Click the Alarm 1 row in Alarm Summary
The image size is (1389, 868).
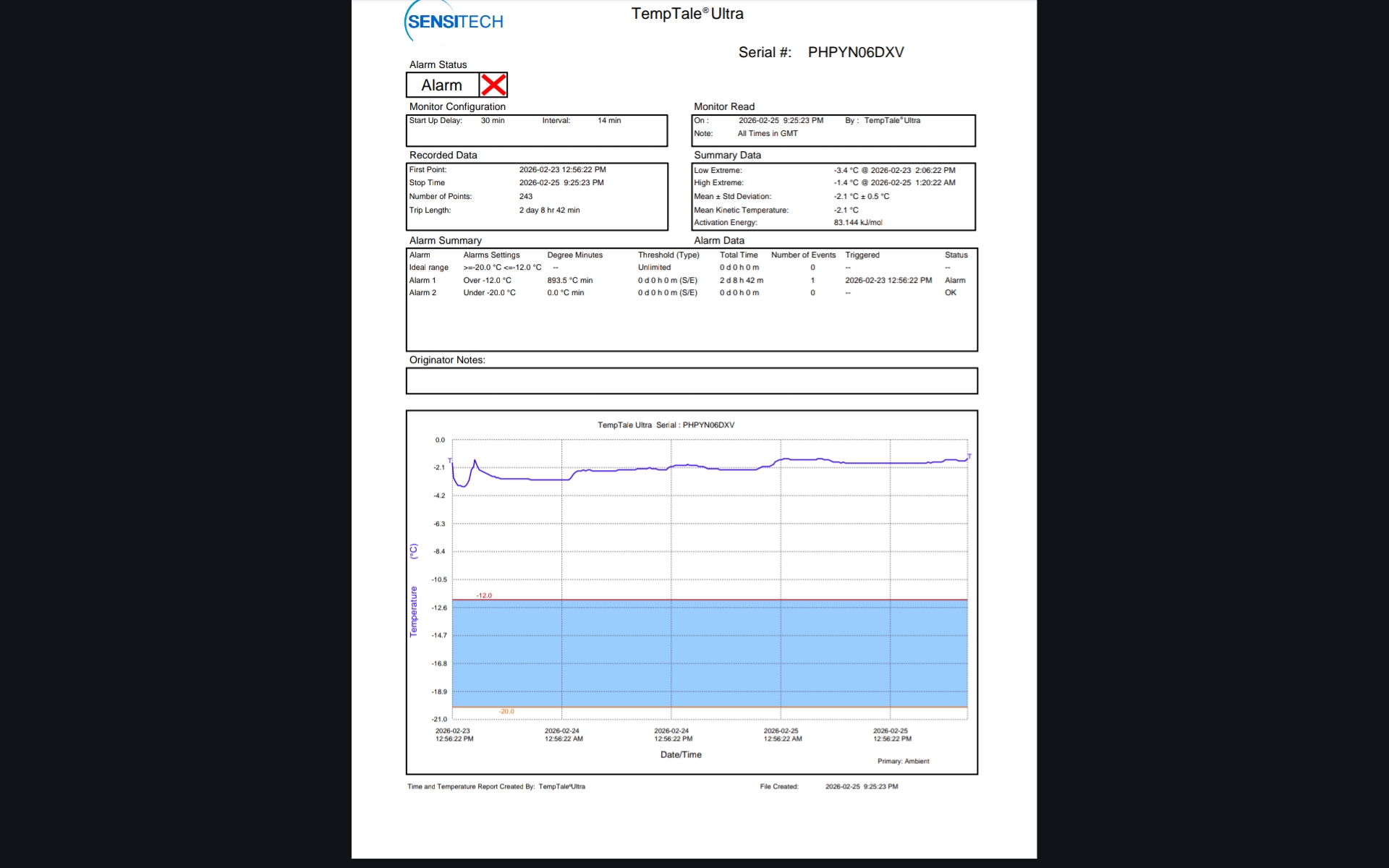[x=422, y=281]
